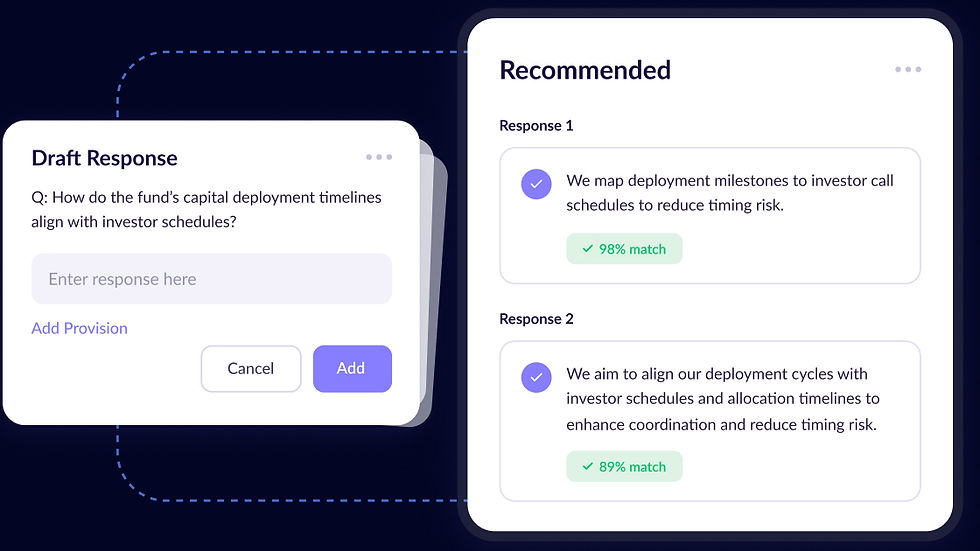The height and width of the screenshot is (551, 980).
Task: Click the 89% match badge
Action: [624, 466]
